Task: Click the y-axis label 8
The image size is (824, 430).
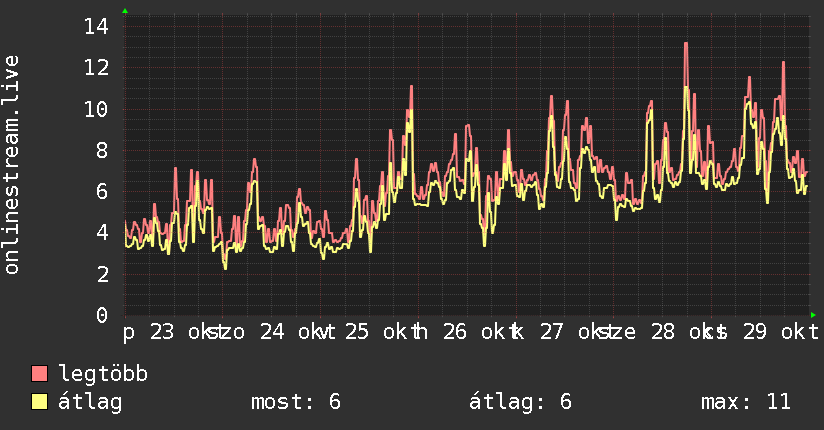Action: 103,150
